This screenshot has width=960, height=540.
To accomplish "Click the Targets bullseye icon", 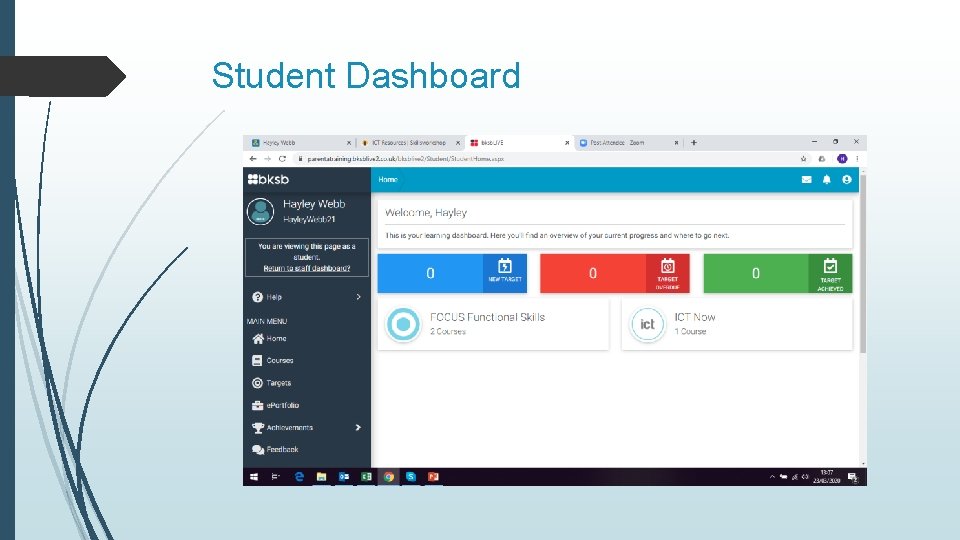I will [x=257, y=383].
